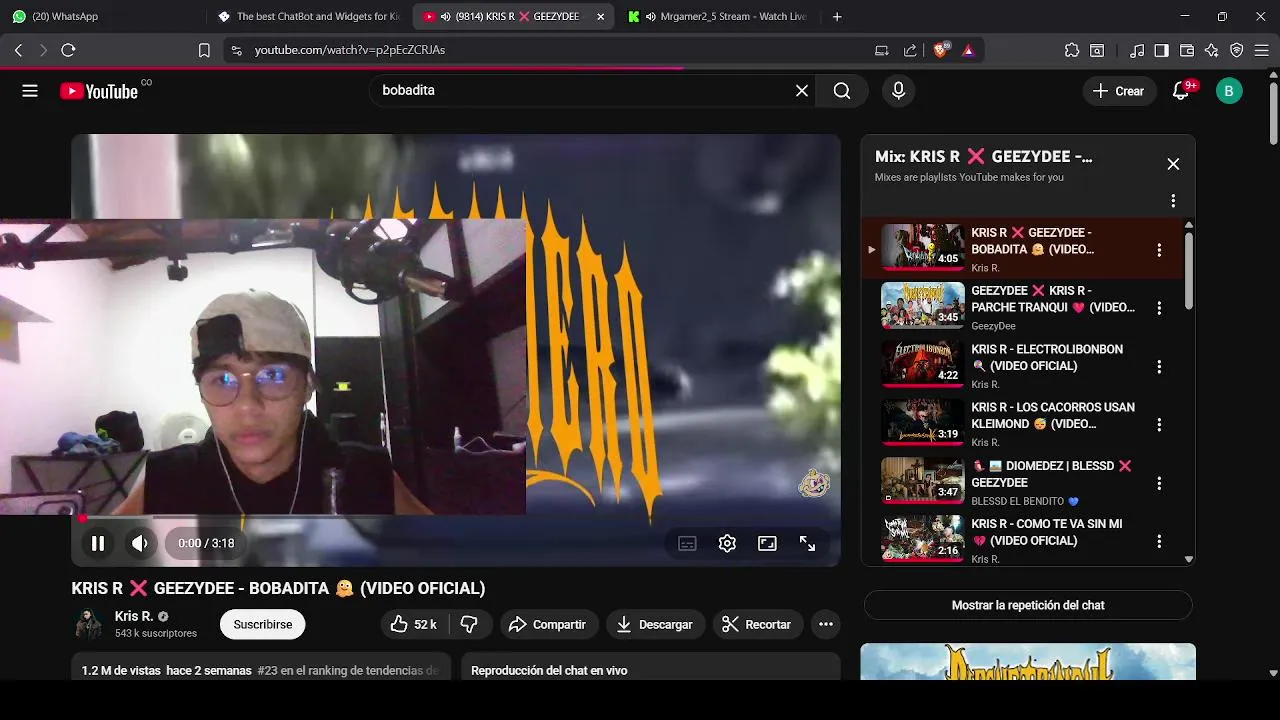This screenshot has width=1280, height=720.
Task: Open Brave VPN shield icon
Action: (1237, 50)
